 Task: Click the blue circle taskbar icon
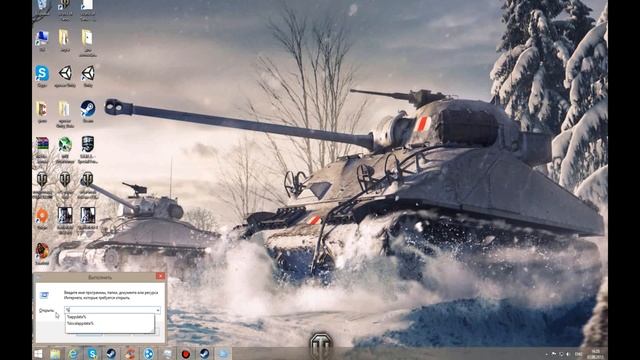pos(149,353)
